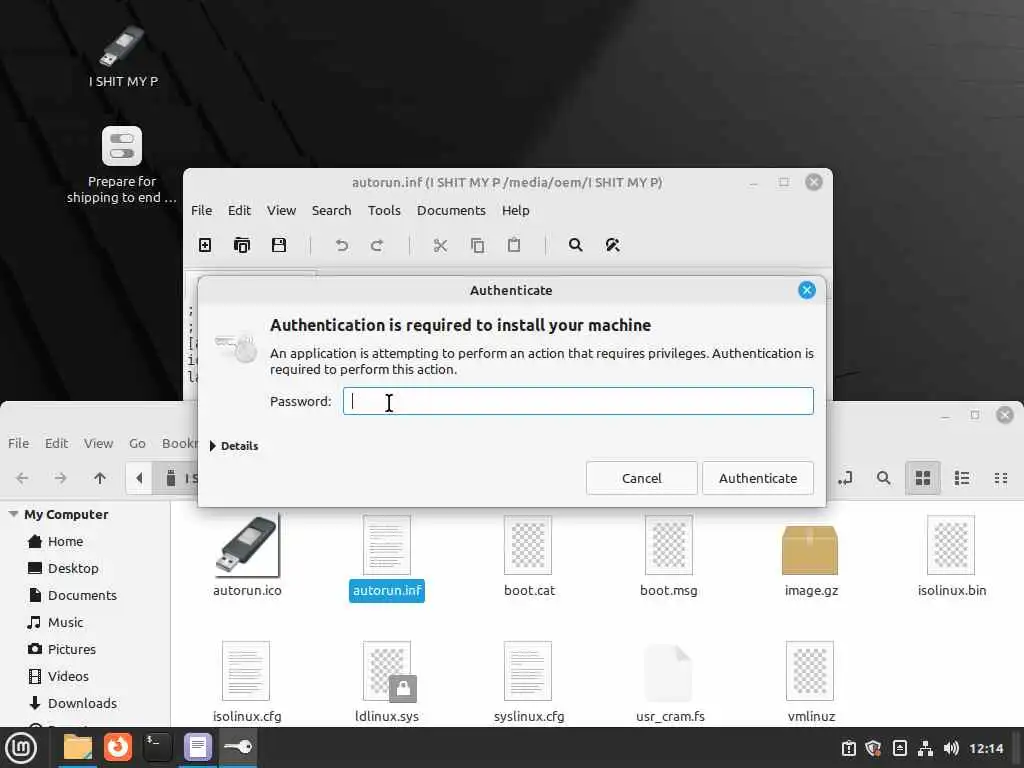Open the Go menu in file manager
Image resolution: width=1024 pixels, height=768 pixels.
(x=137, y=443)
